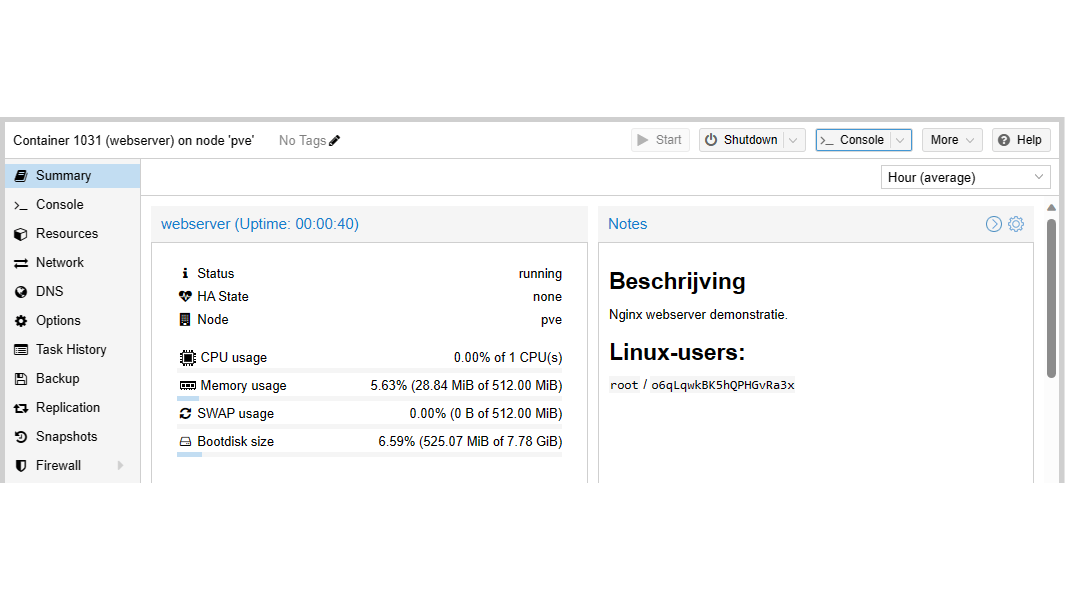
Task: Open the Notes settings gear icon
Action: [x=1016, y=224]
